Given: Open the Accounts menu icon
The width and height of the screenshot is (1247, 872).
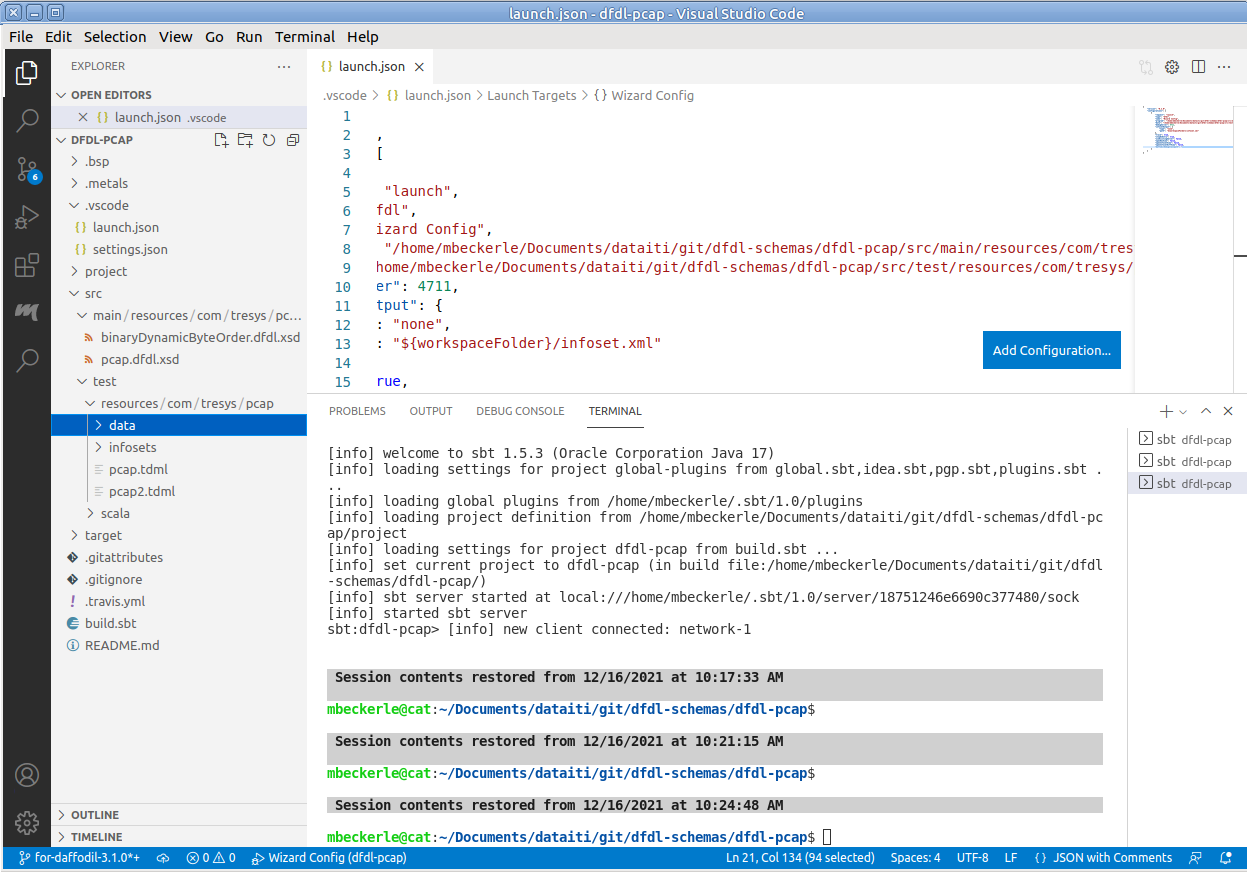Looking at the screenshot, I should tap(27, 775).
